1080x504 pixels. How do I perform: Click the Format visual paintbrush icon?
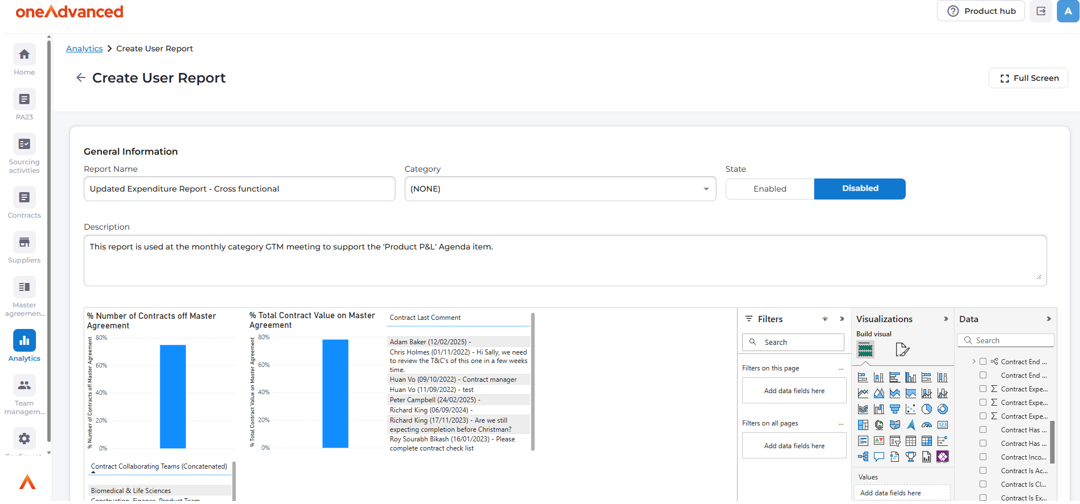coord(902,350)
